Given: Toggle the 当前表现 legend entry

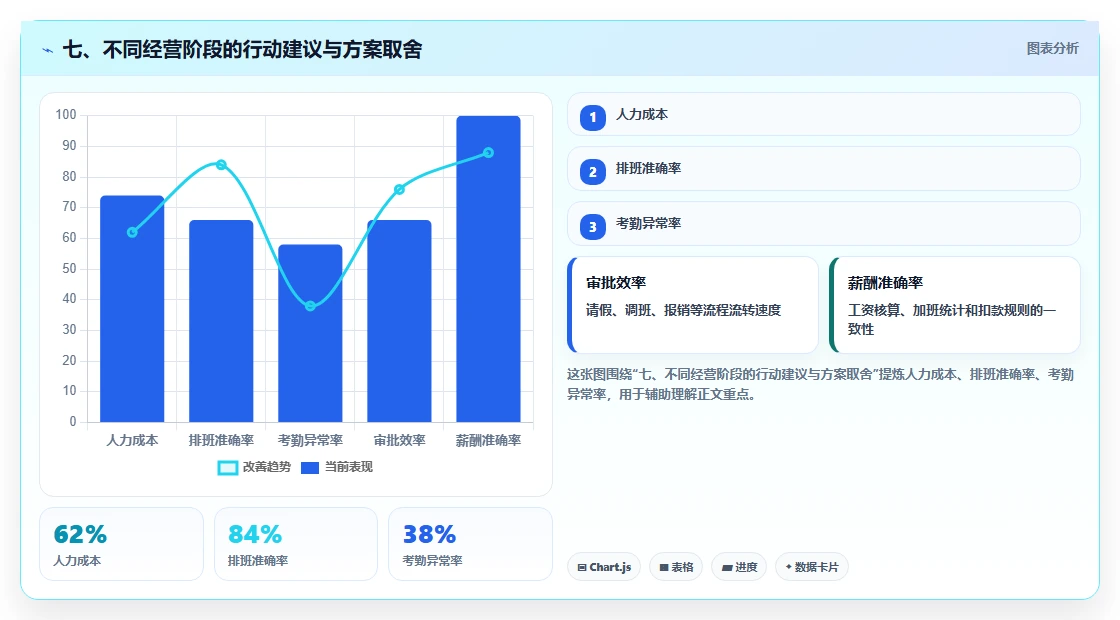Looking at the screenshot, I should click(336, 467).
